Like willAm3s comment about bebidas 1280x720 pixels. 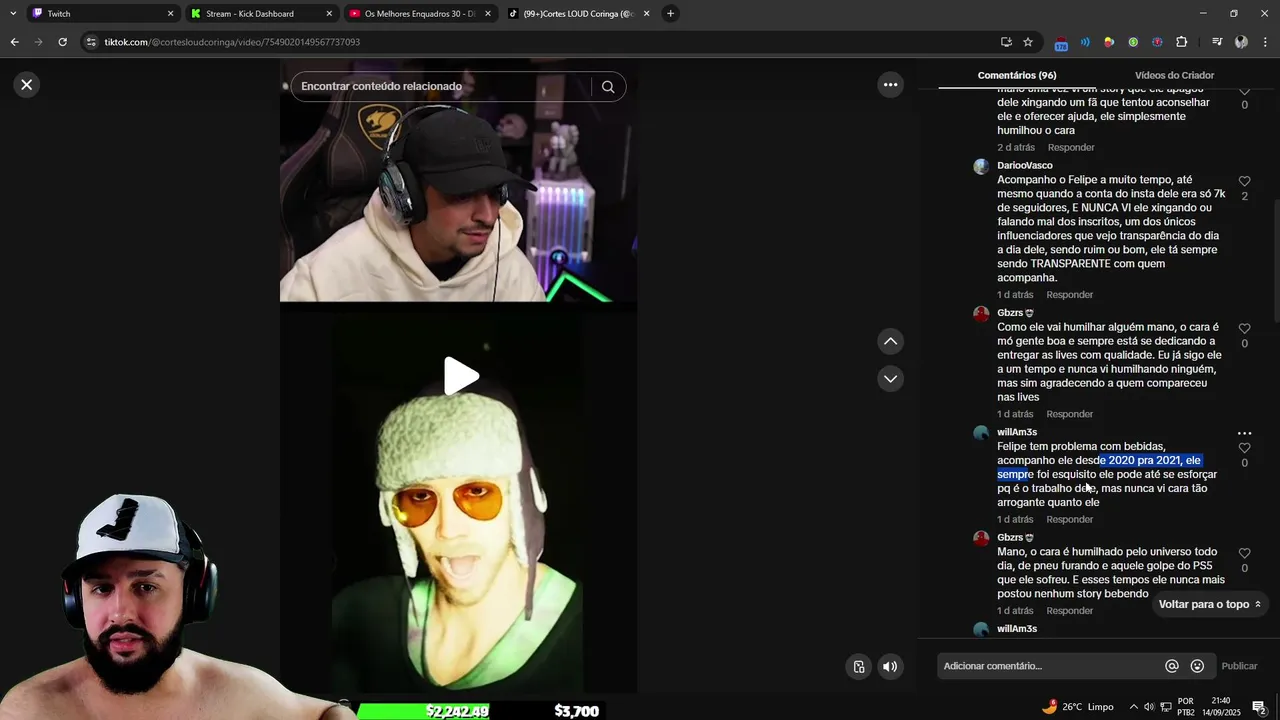(1244, 448)
